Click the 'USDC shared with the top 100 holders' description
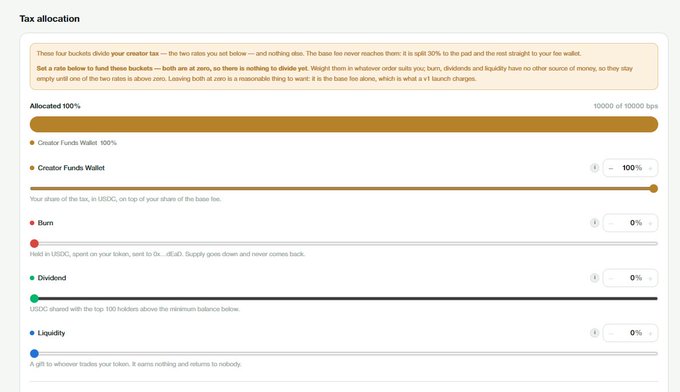Screen dimensions: 680x392 [135, 309]
